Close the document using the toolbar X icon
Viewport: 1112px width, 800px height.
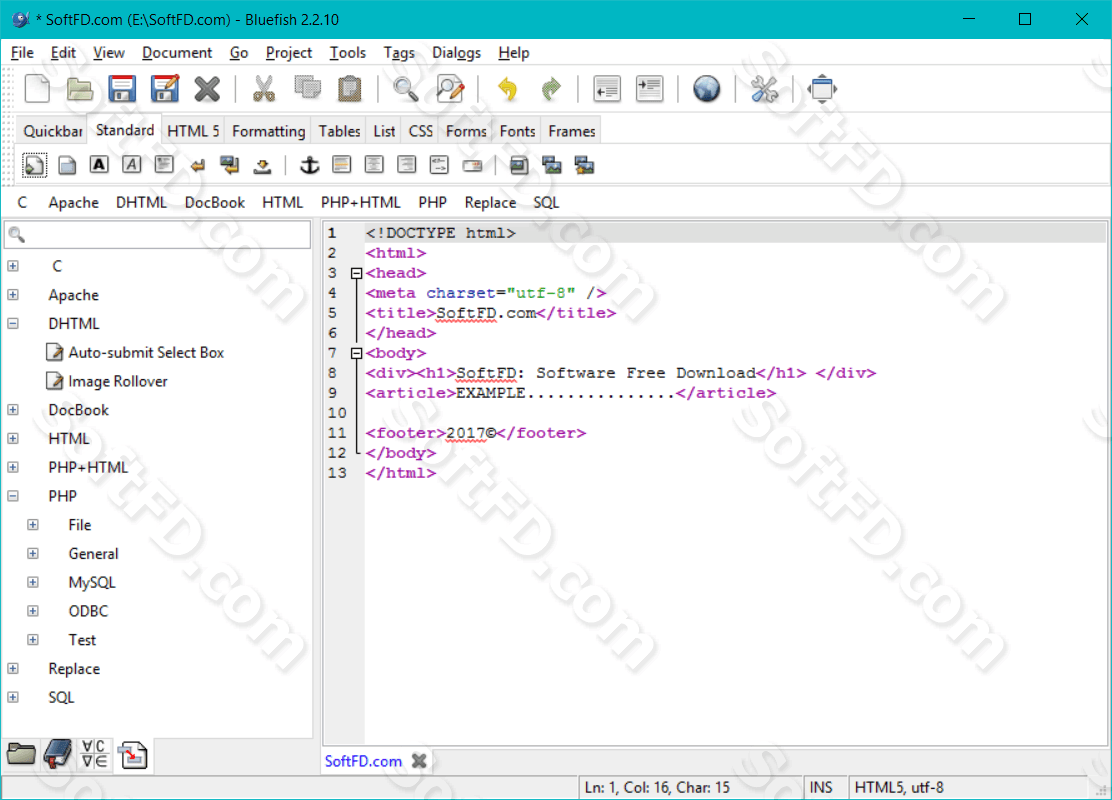pos(207,89)
